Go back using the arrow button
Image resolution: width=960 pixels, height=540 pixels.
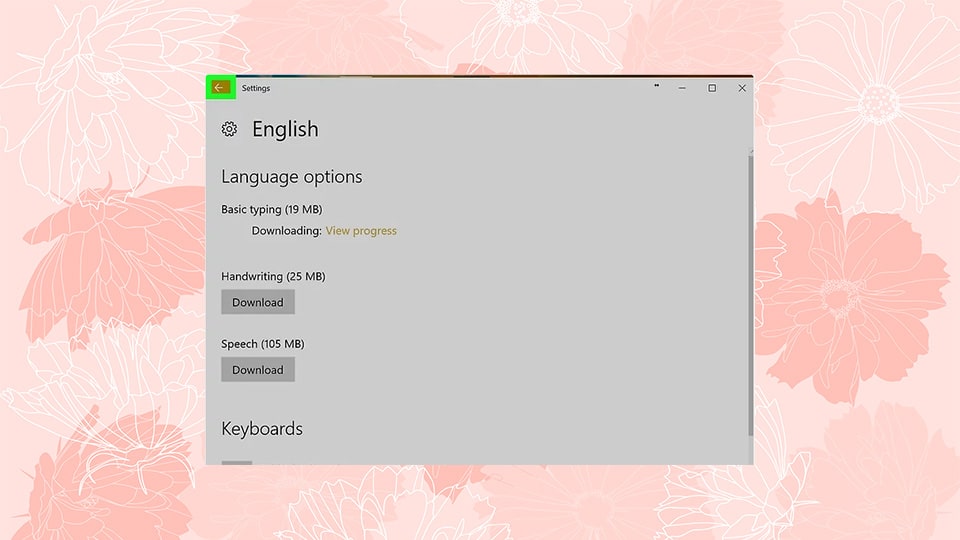point(219,88)
